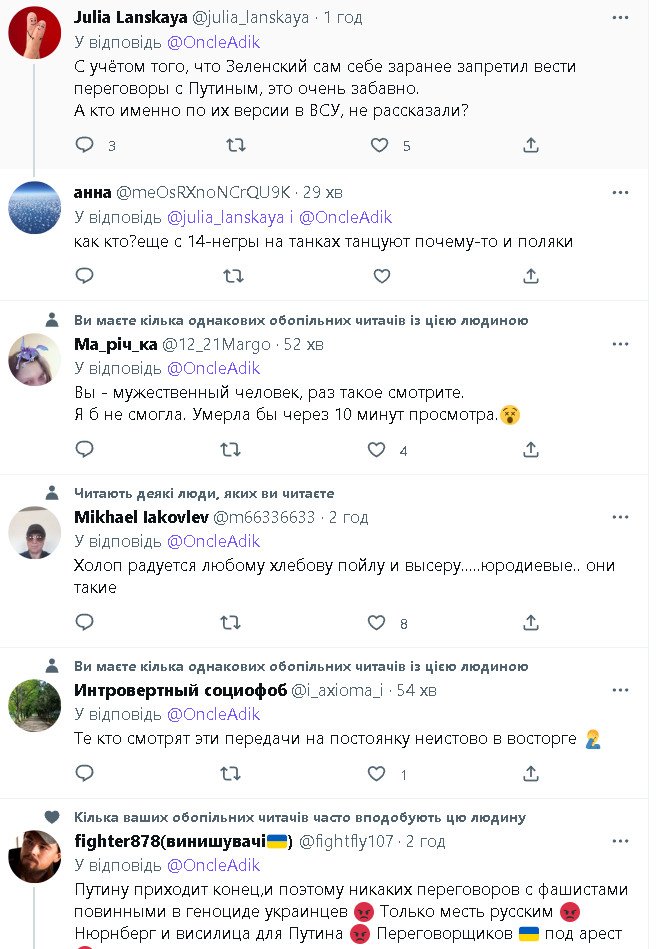Reply to анна's tweet

(85, 275)
